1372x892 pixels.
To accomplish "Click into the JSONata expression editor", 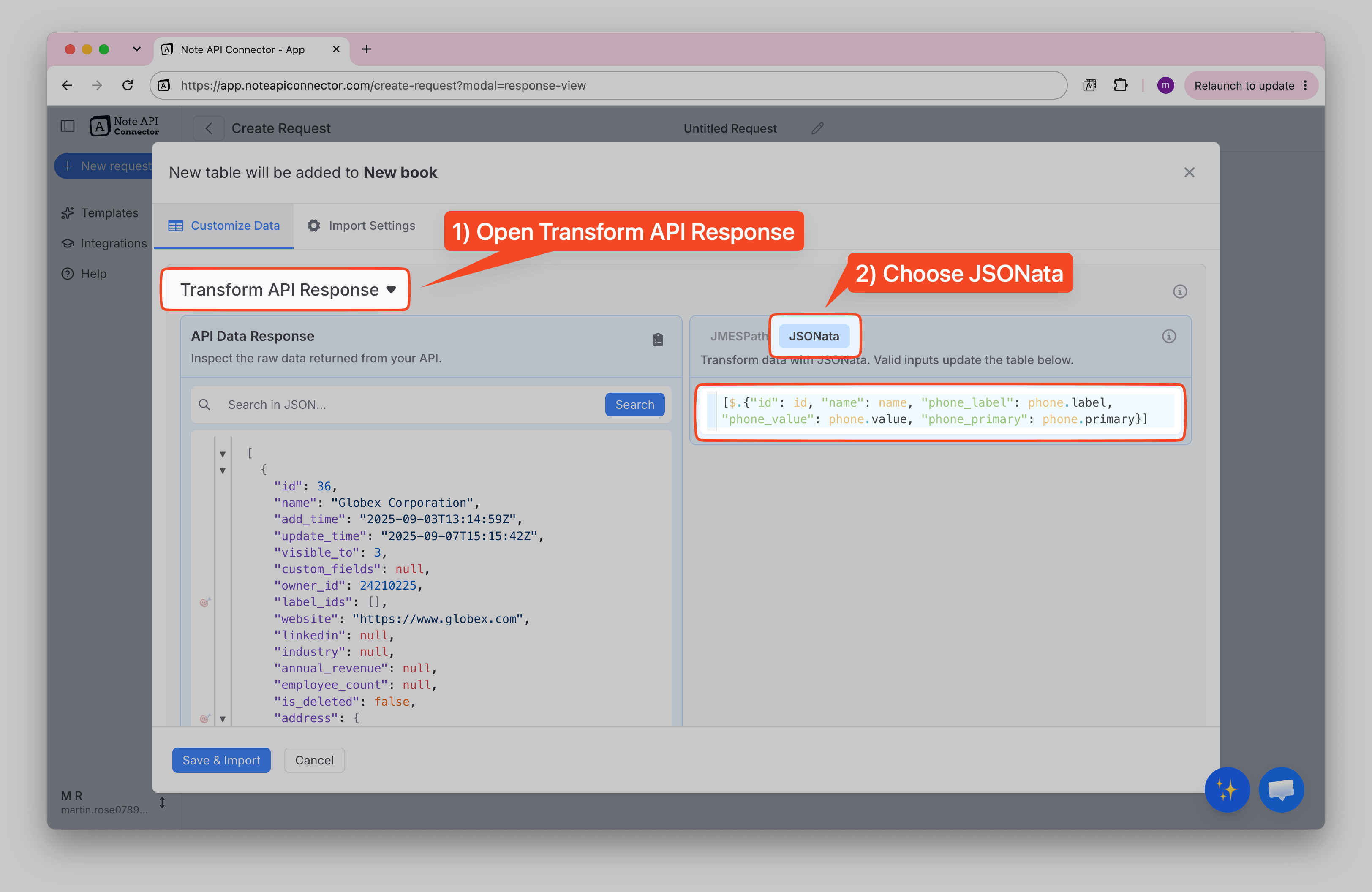I will [939, 411].
